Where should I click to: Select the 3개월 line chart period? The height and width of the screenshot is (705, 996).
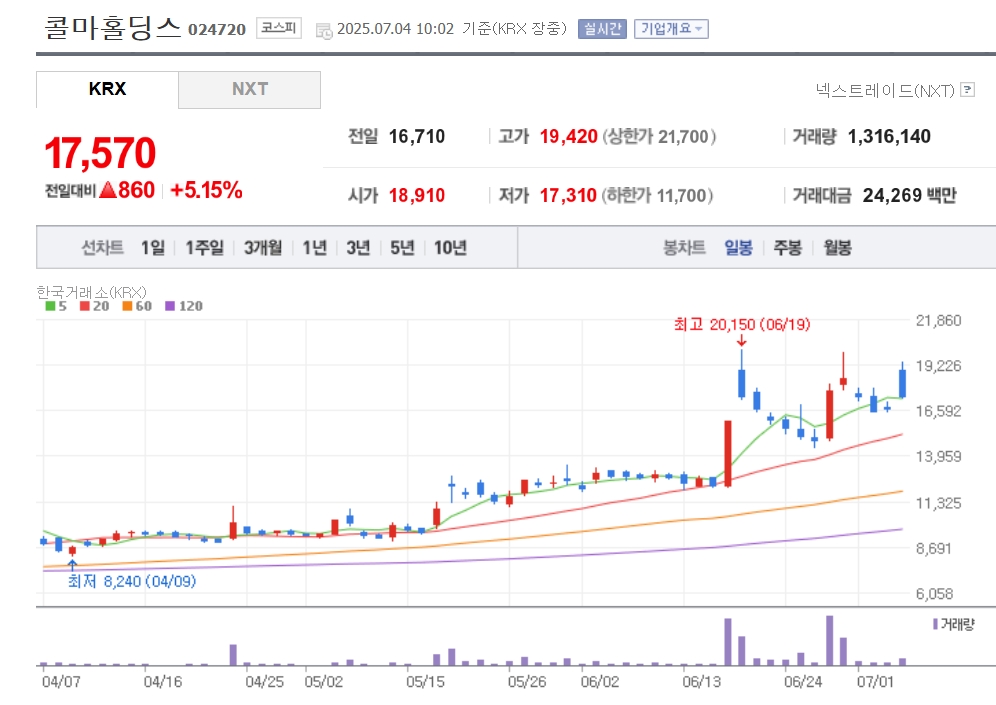tap(263, 247)
